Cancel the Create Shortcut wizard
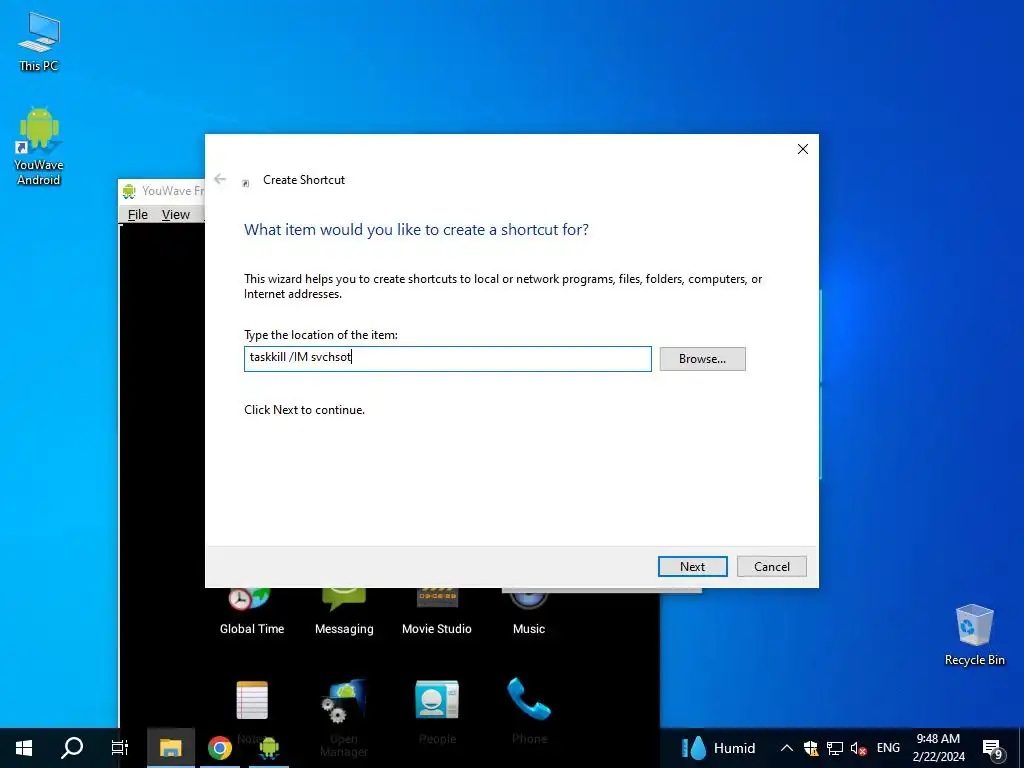 (771, 566)
